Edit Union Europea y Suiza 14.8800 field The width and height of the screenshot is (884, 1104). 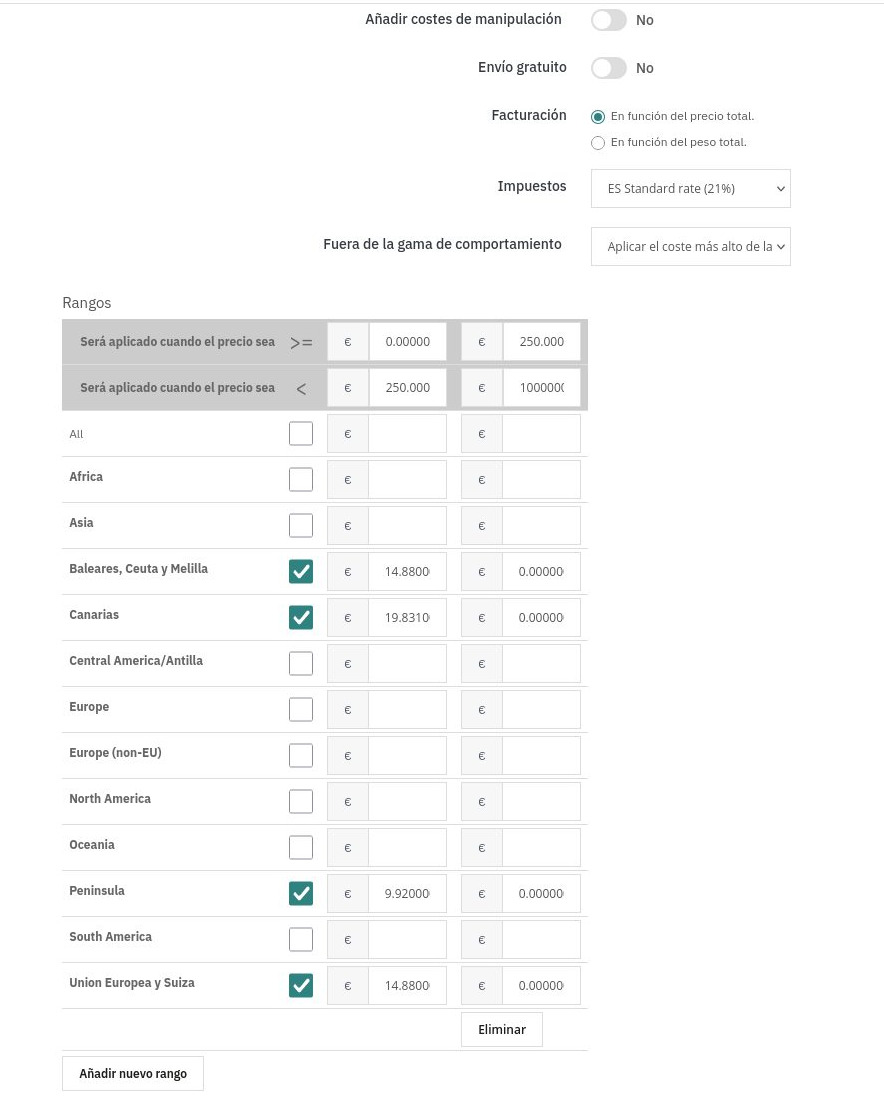click(408, 986)
